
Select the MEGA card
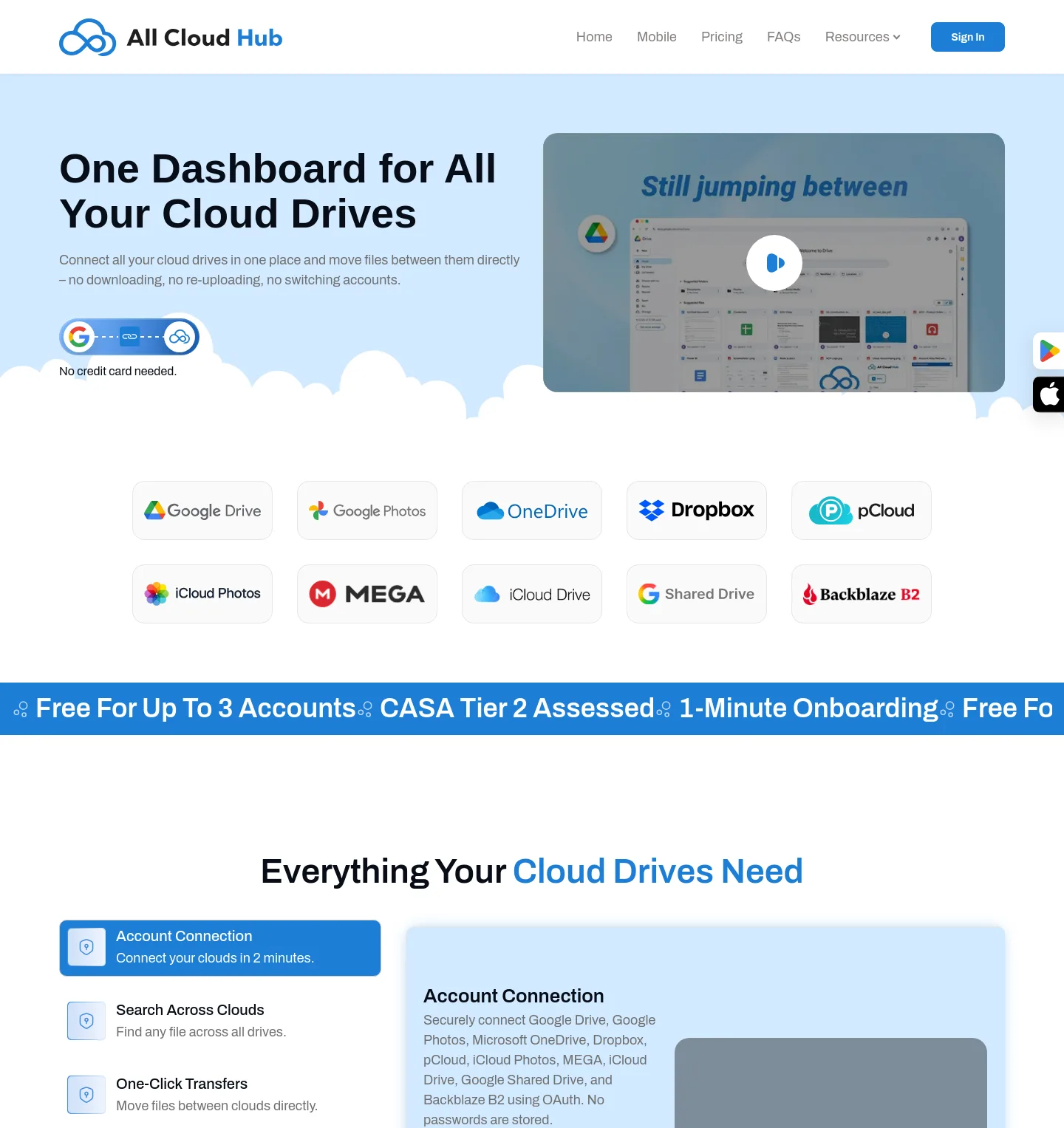point(367,594)
